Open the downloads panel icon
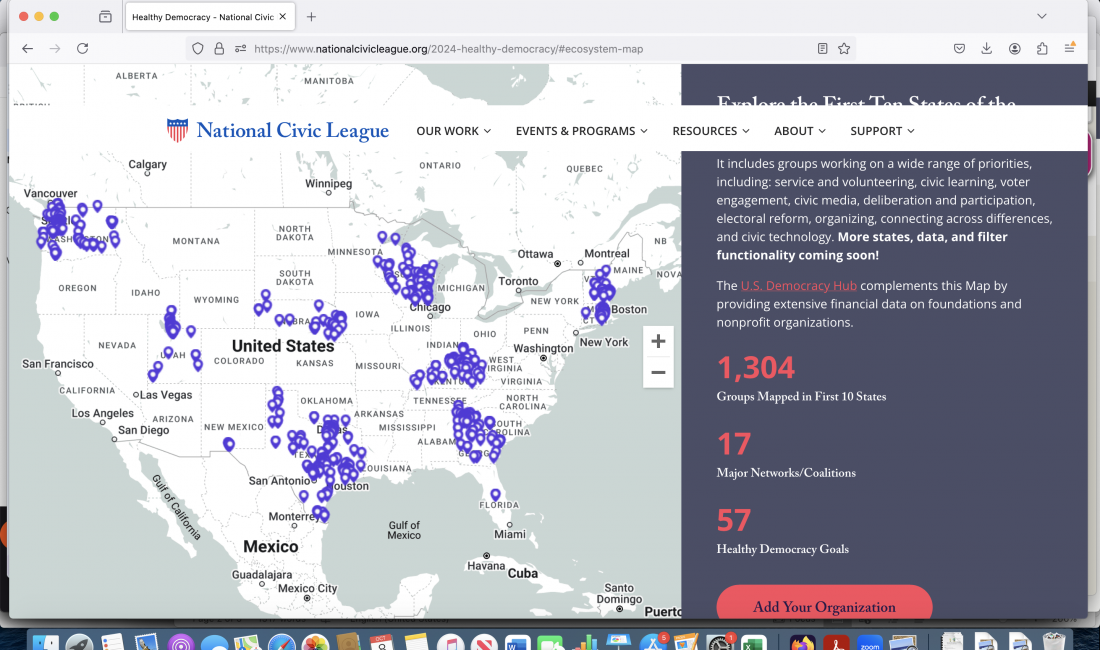Viewport: 1100px width, 650px height. click(986, 48)
